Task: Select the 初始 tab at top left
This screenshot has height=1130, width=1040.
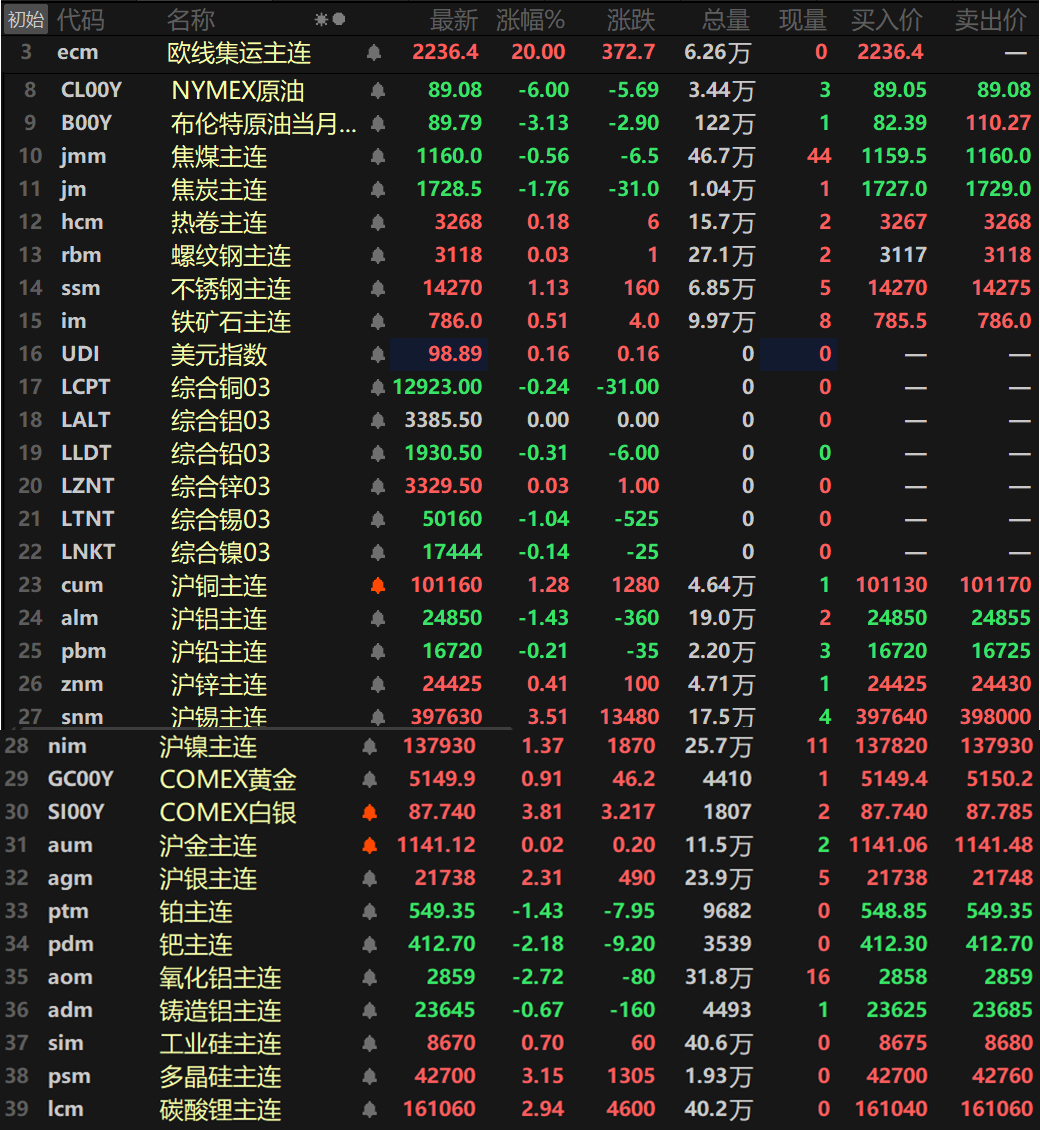Action: (25, 17)
